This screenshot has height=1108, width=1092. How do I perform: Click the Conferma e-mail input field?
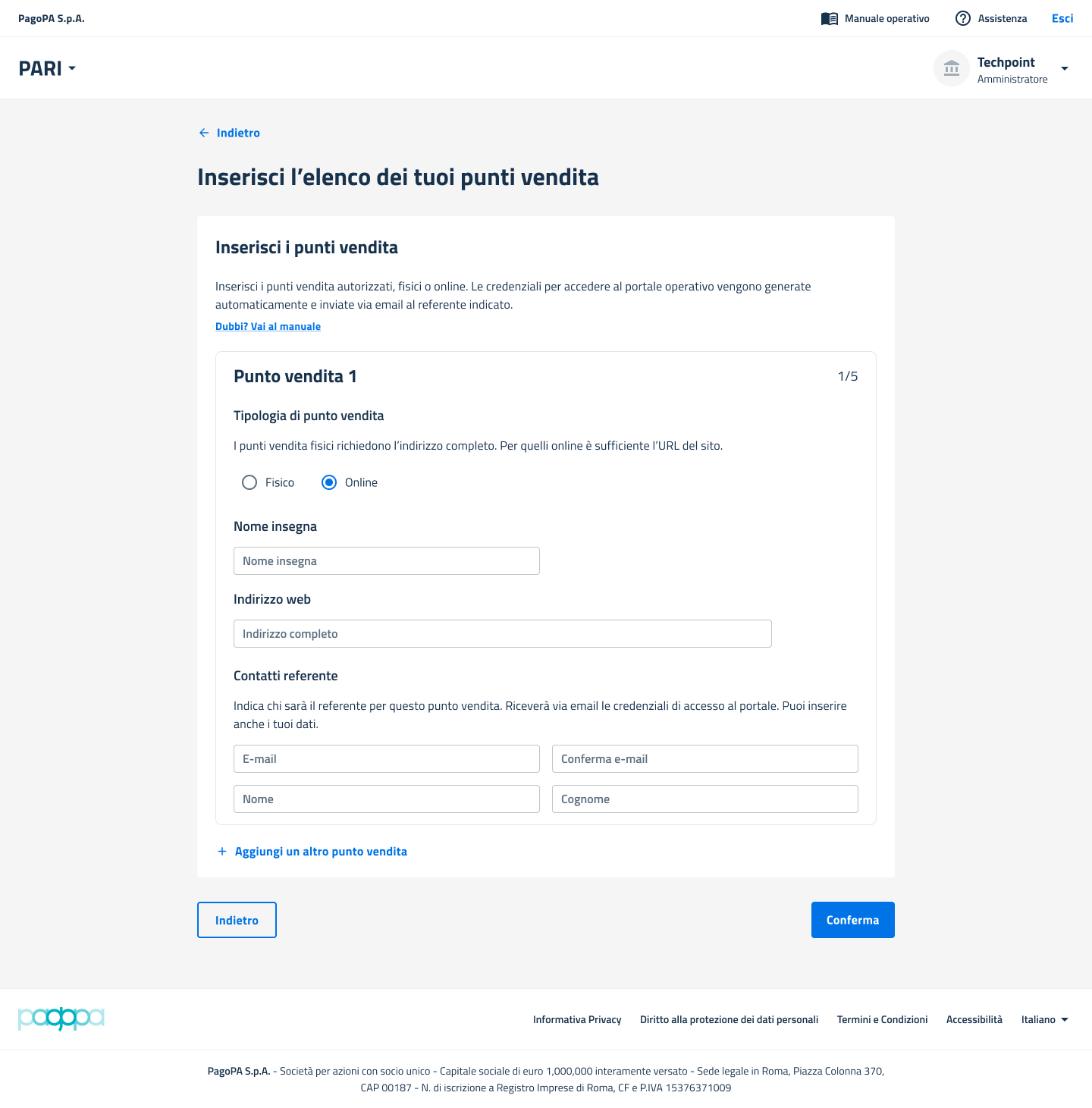[x=704, y=759]
